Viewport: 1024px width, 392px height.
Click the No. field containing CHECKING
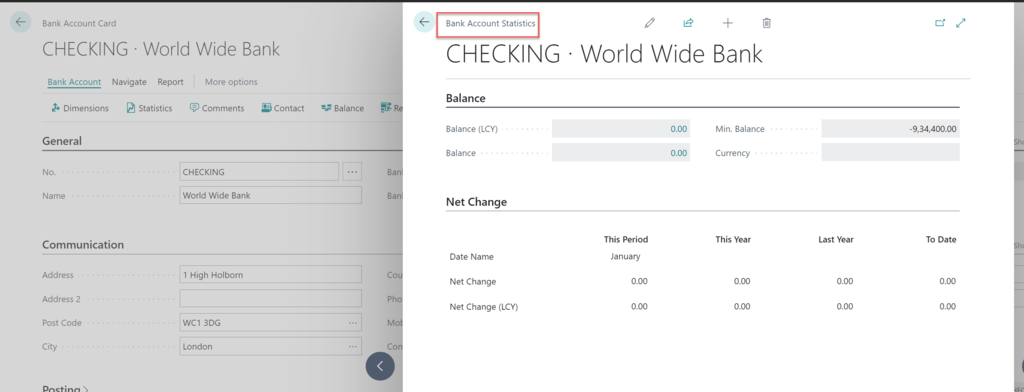click(259, 172)
